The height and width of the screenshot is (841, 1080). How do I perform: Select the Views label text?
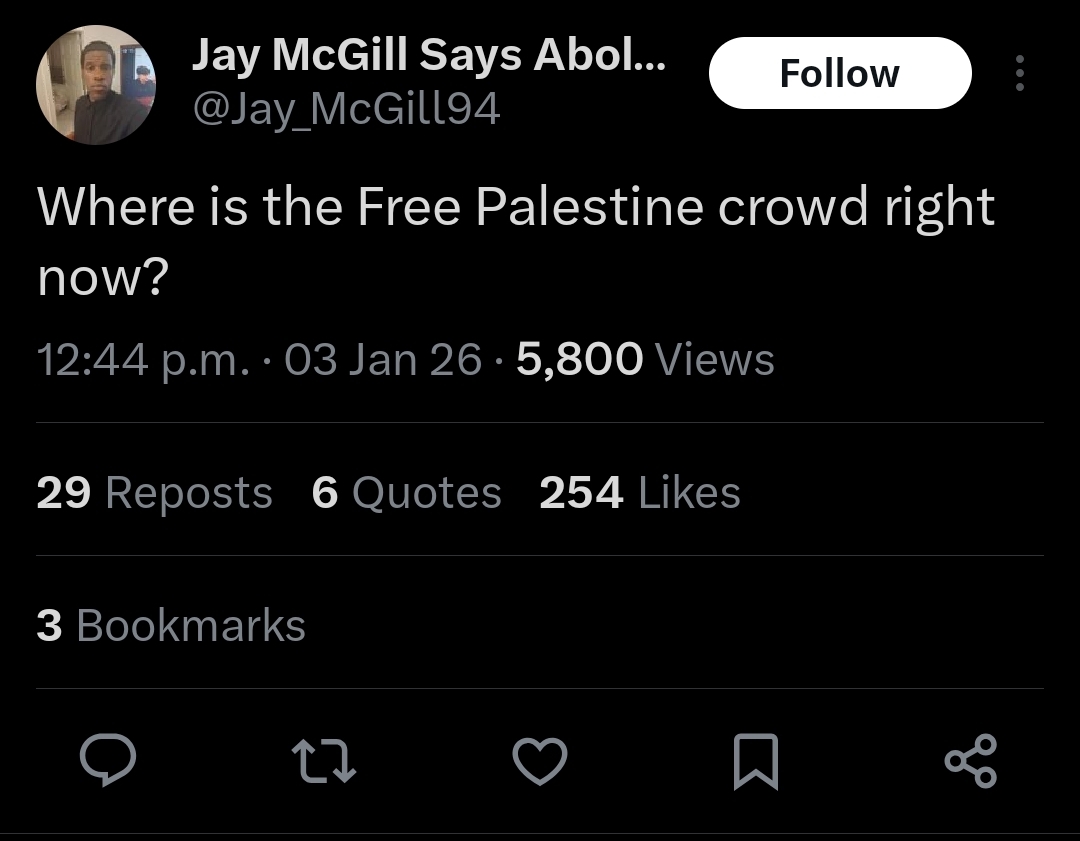(x=715, y=360)
